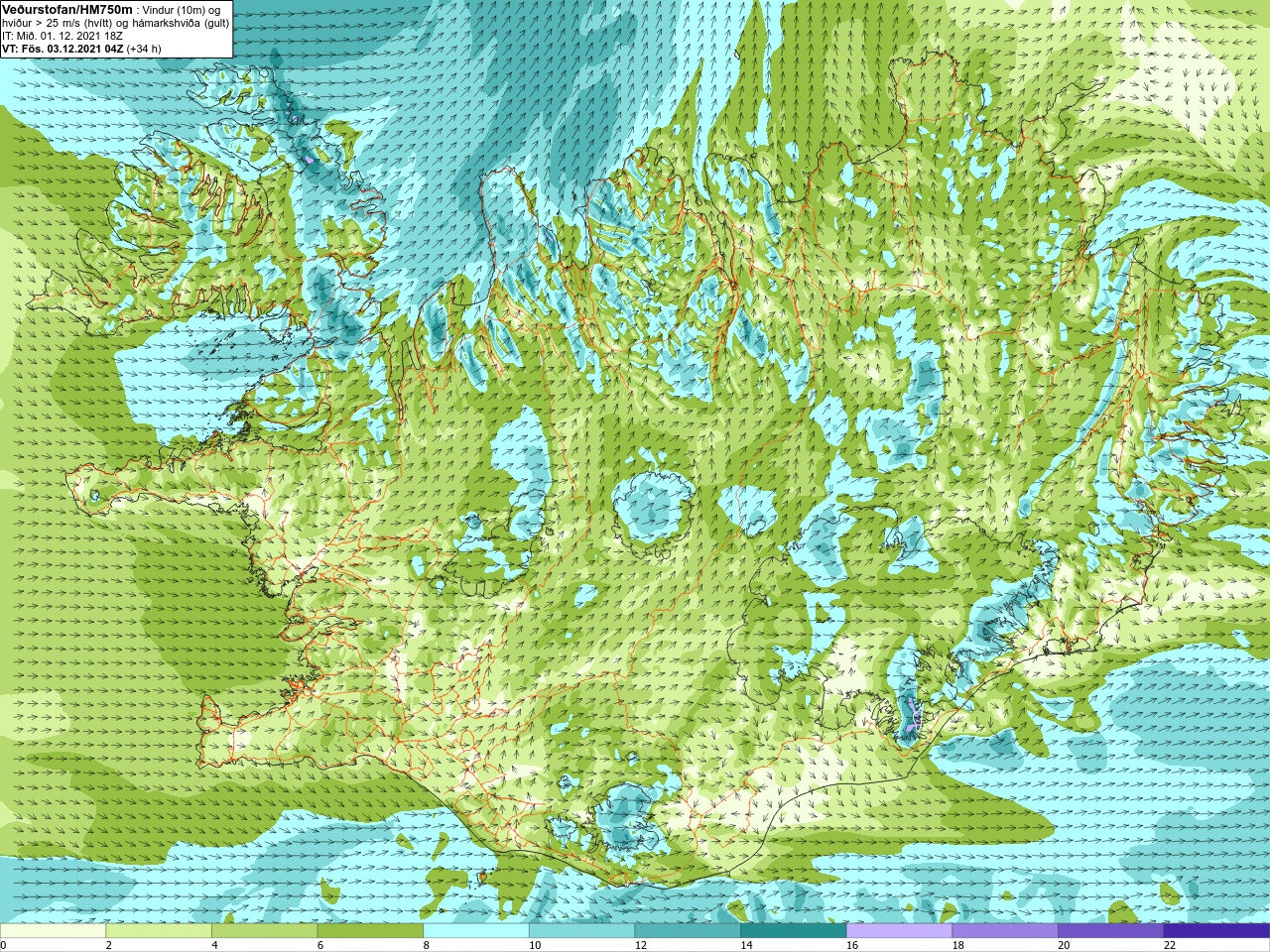Click the '14' tick label on the scale
The image size is (1270, 952).
point(746,946)
